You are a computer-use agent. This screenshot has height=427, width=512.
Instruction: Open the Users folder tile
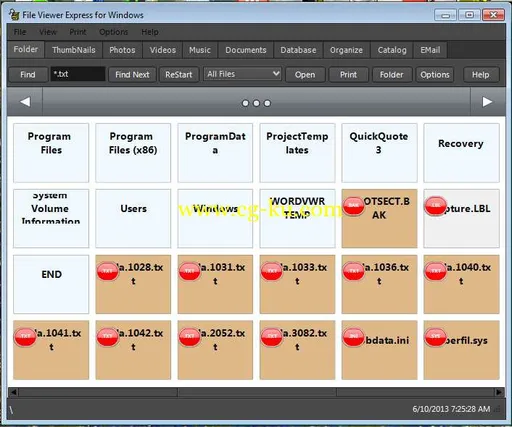click(133, 218)
